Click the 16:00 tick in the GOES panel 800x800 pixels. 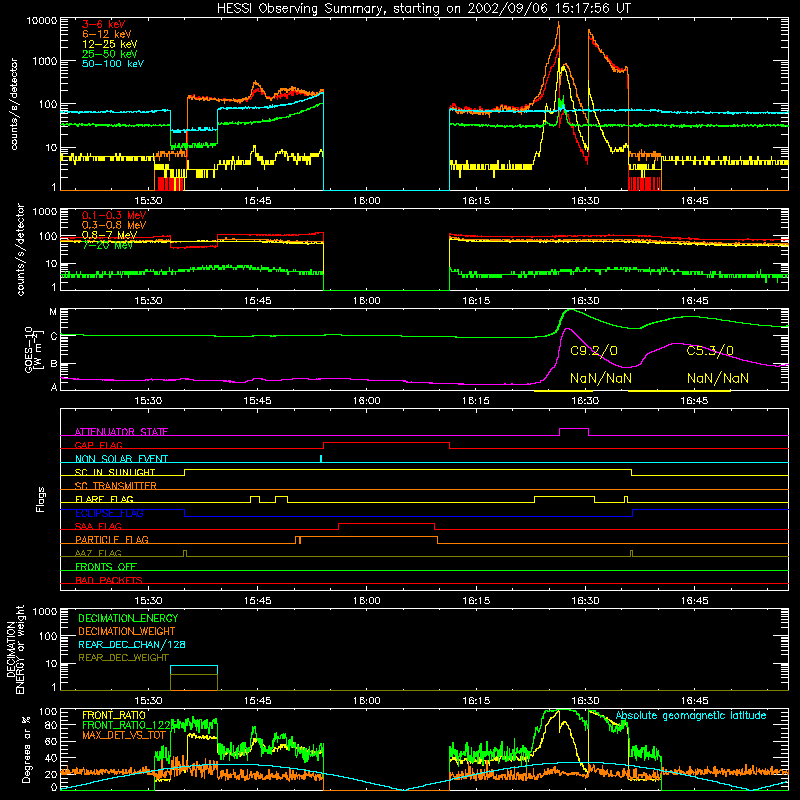click(366, 401)
